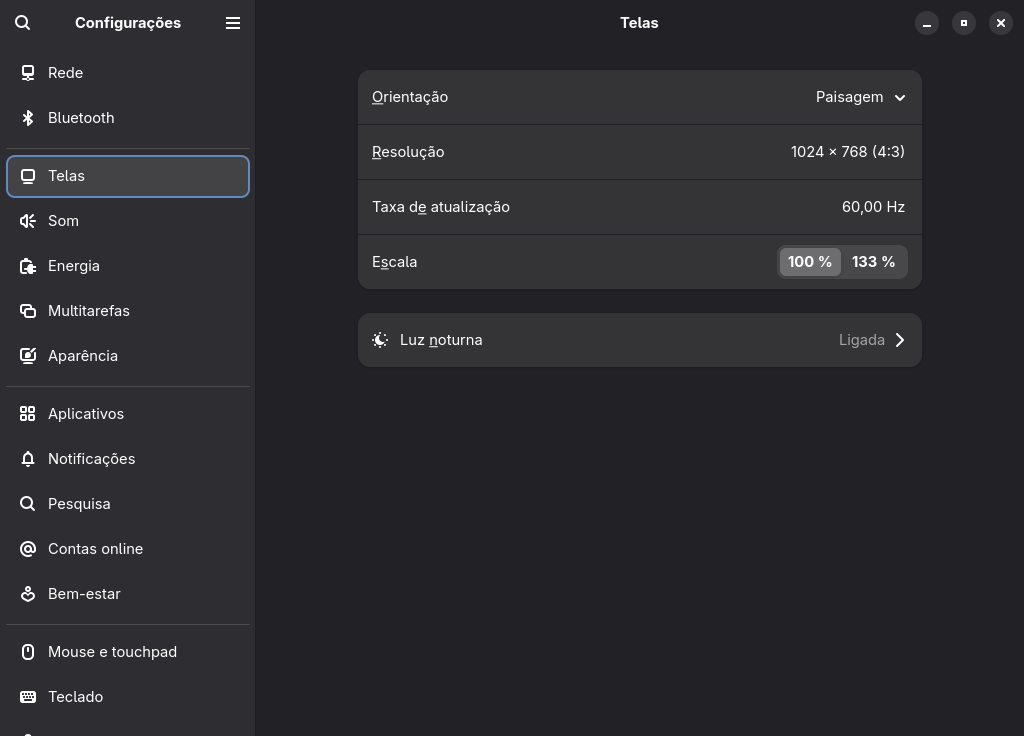Set scale to 133 %
Viewport: 1024px width, 736px height.
(873, 262)
